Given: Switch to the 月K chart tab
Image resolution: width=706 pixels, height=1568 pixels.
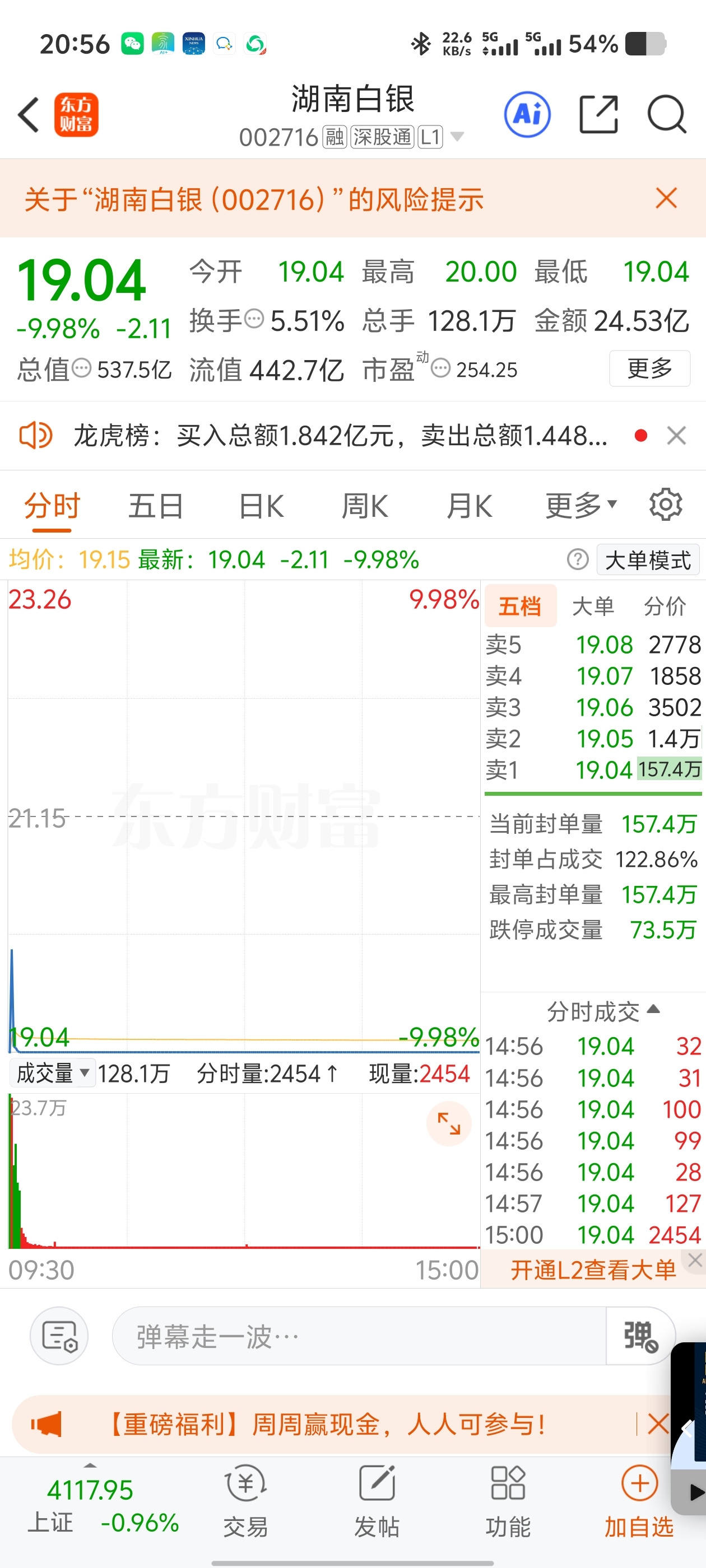Looking at the screenshot, I should 469,506.
